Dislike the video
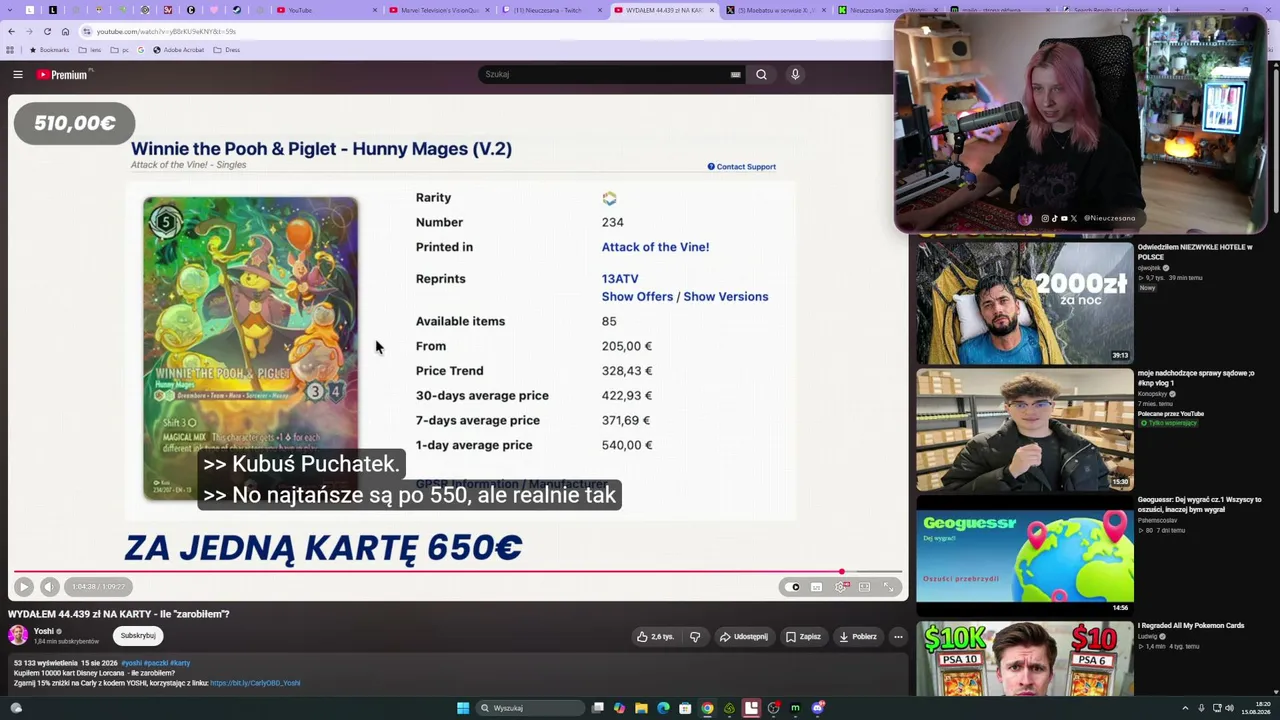Image resolution: width=1280 pixels, height=720 pixels. point(695,636)
